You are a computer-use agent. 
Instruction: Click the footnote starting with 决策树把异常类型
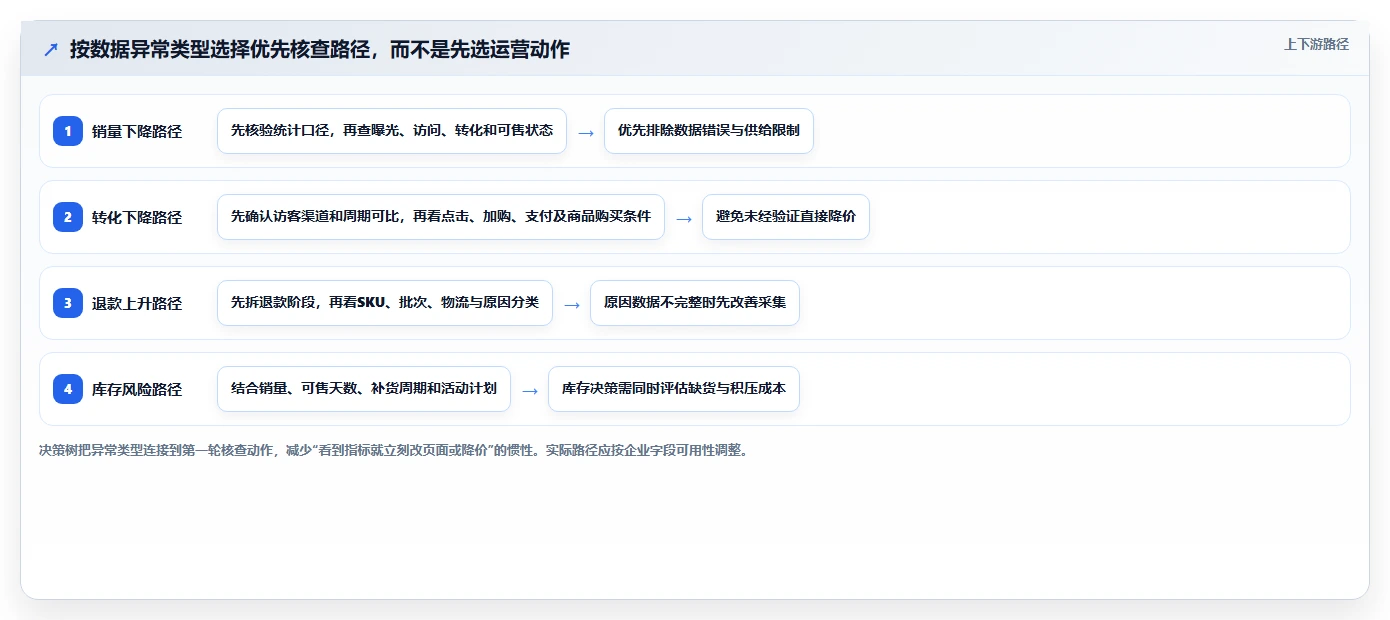click(x=394, y=451)
